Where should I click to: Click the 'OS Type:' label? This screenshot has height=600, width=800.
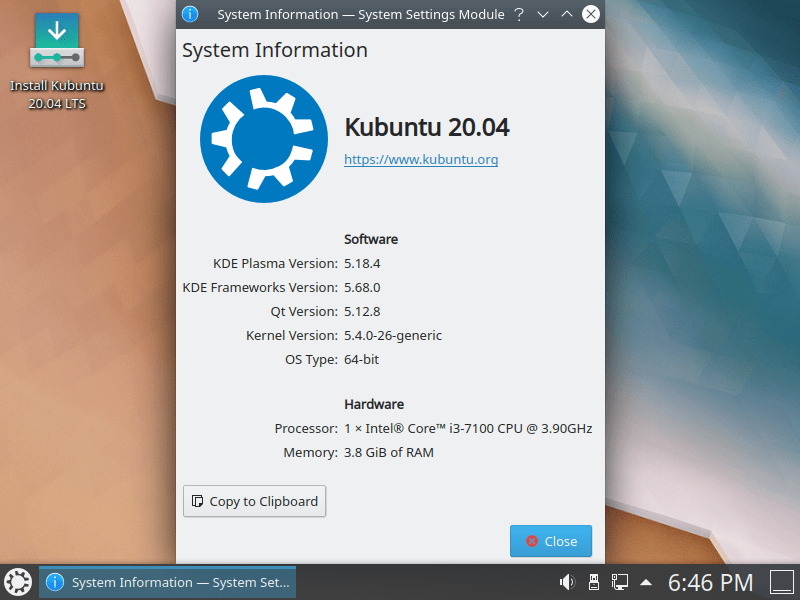click(x=311, y=360)
